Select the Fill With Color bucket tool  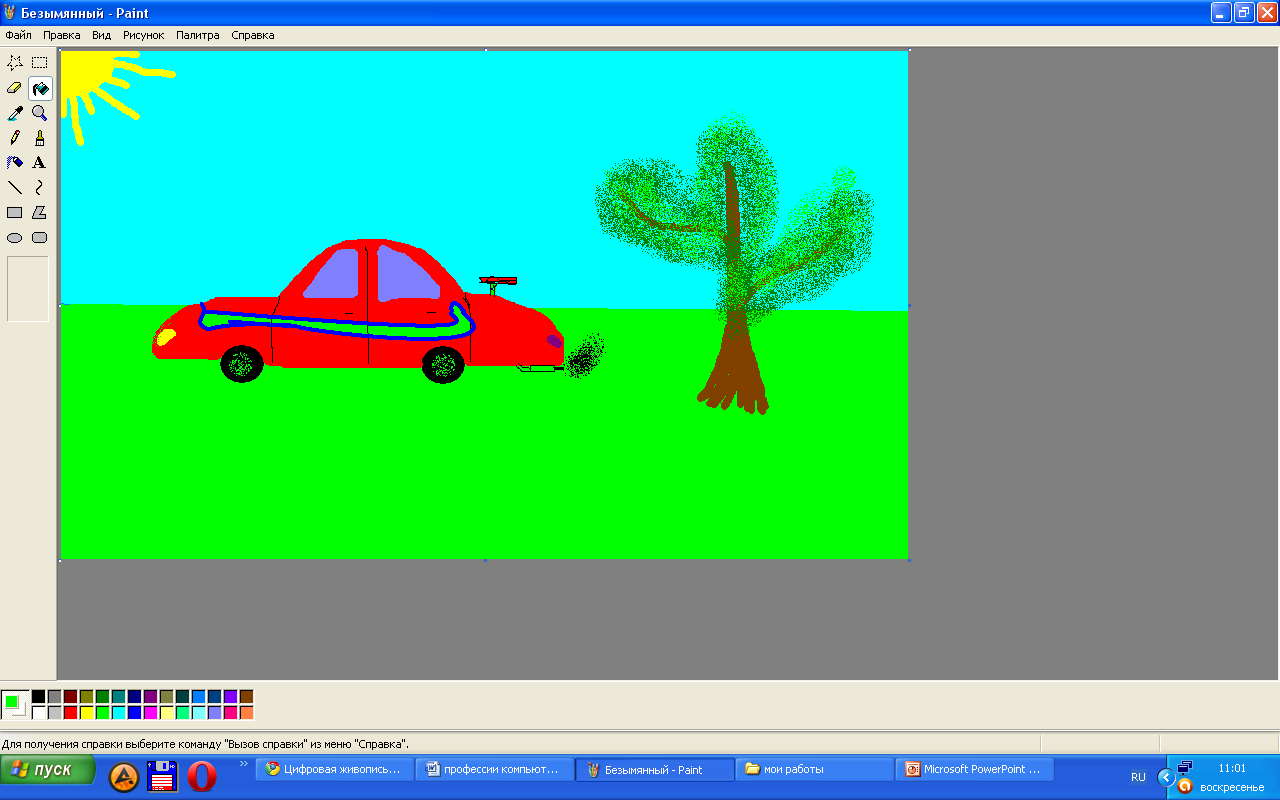(40, 88)
